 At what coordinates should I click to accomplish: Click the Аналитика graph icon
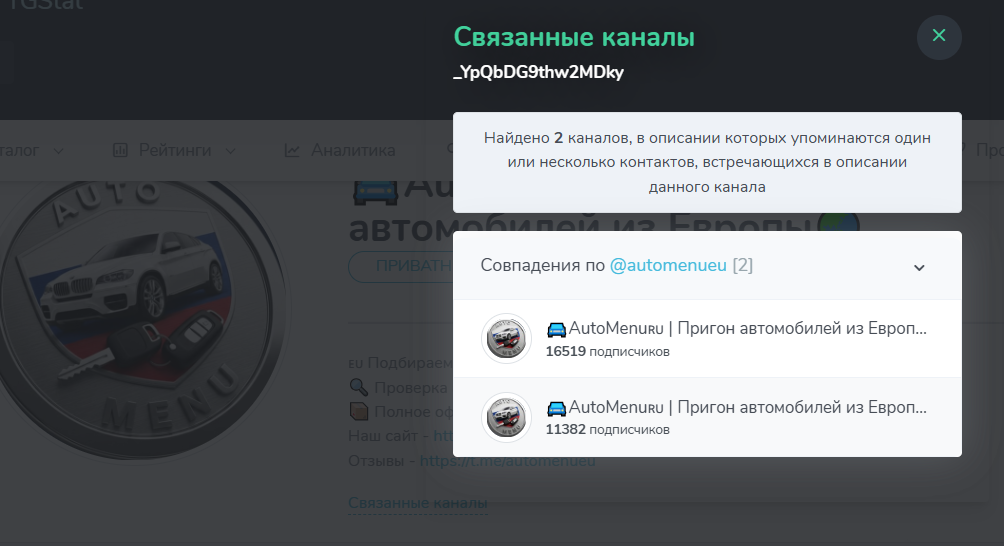292,150
